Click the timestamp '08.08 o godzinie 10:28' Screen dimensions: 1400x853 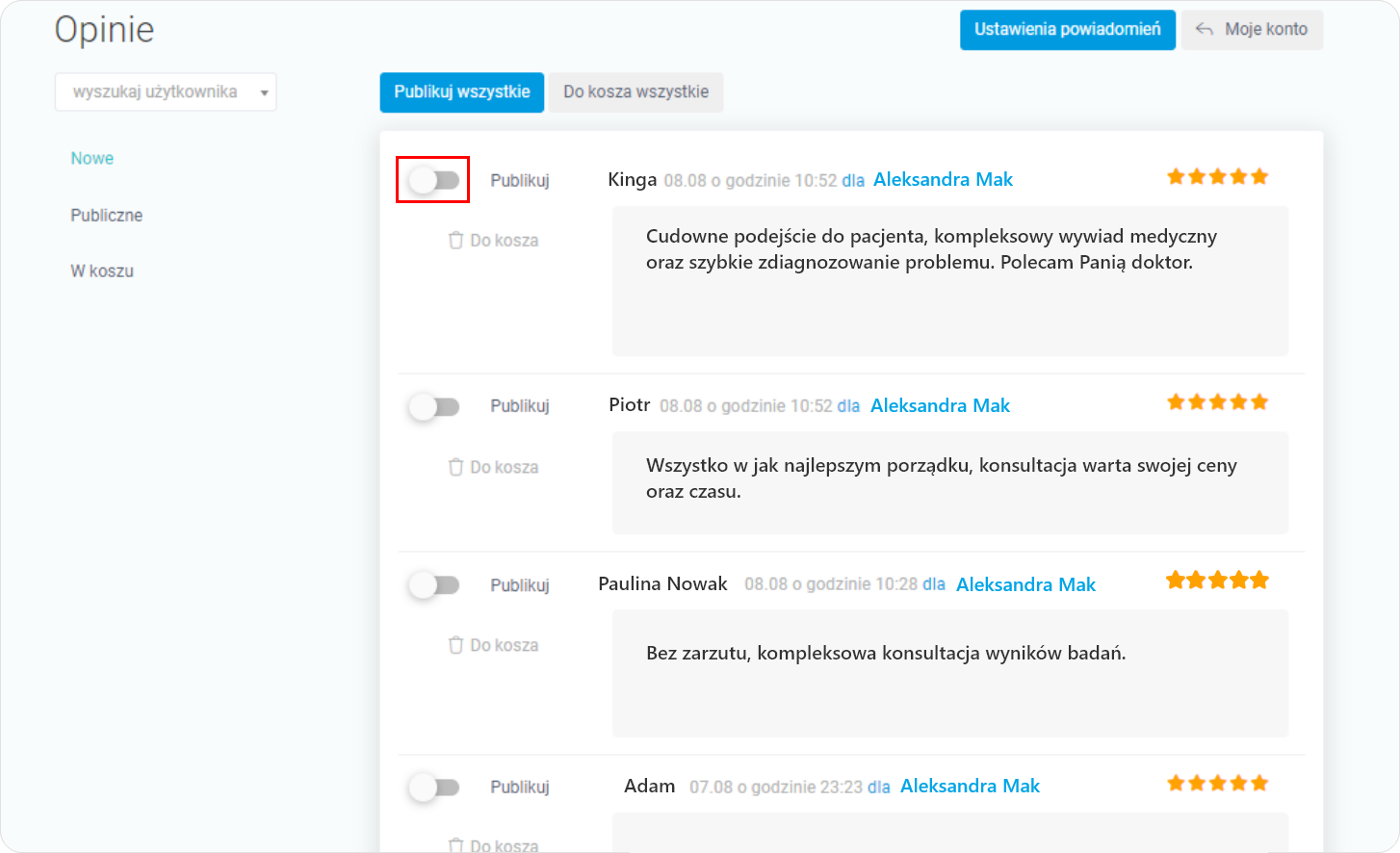[x=831, y=584]
